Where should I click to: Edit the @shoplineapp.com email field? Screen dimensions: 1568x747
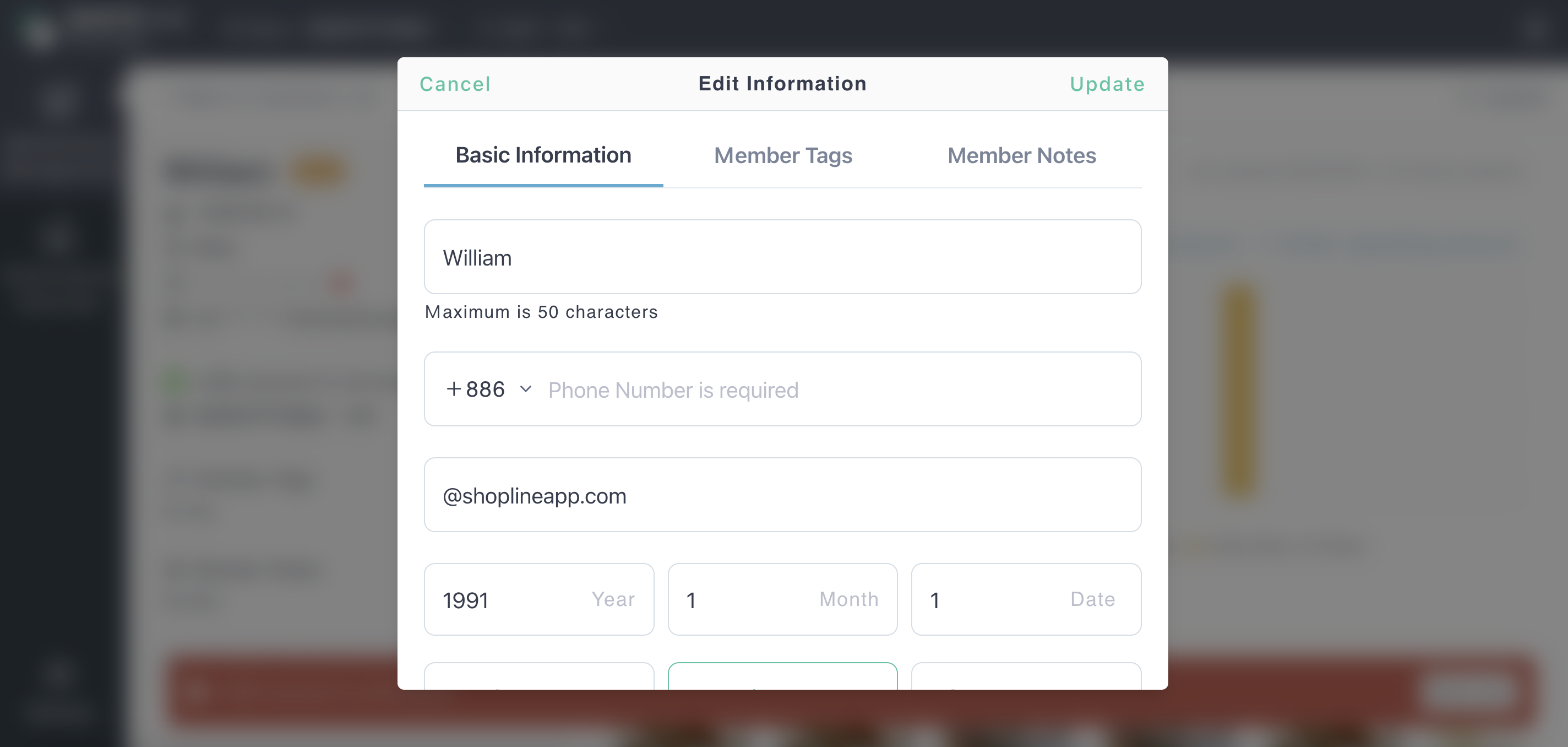[782, 495]
